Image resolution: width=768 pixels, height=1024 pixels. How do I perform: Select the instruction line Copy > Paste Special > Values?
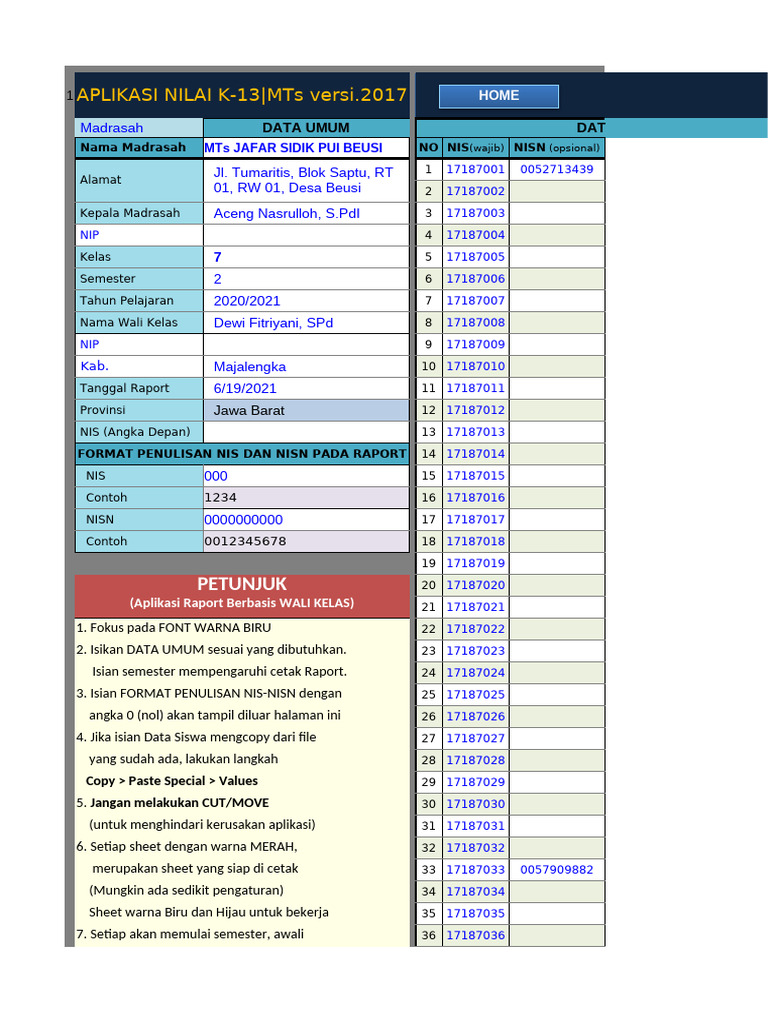point(172,781)
